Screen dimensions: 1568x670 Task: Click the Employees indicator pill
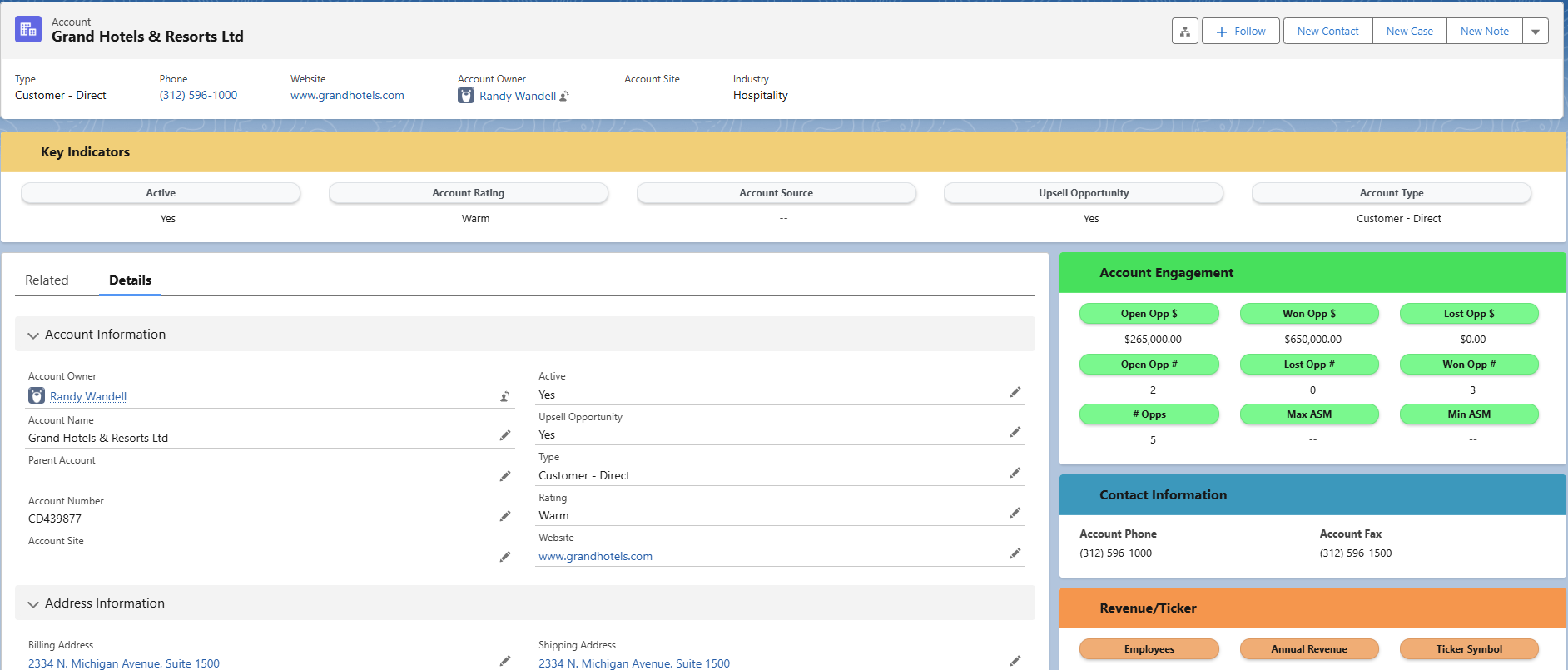(1149, 649)
